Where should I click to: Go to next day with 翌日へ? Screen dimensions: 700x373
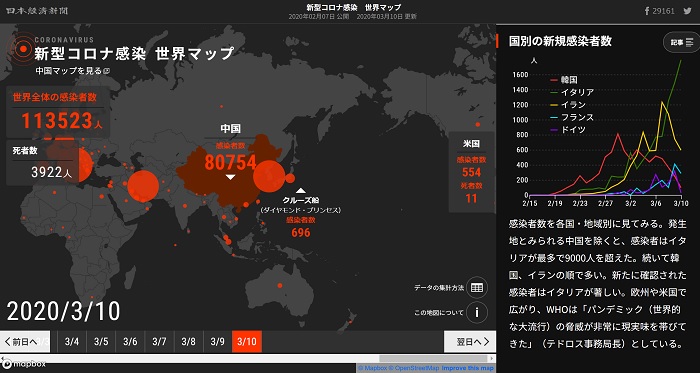point(470,342)
